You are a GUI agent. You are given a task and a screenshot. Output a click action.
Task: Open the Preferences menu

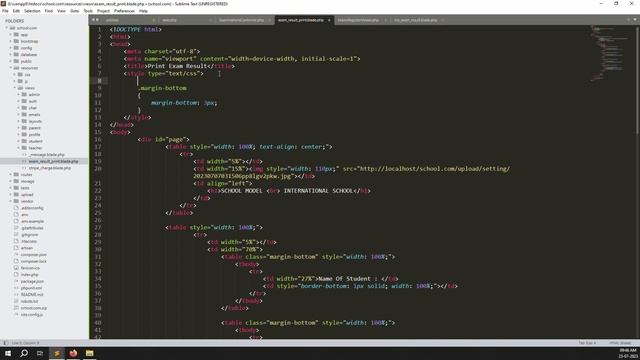[124, 11]
